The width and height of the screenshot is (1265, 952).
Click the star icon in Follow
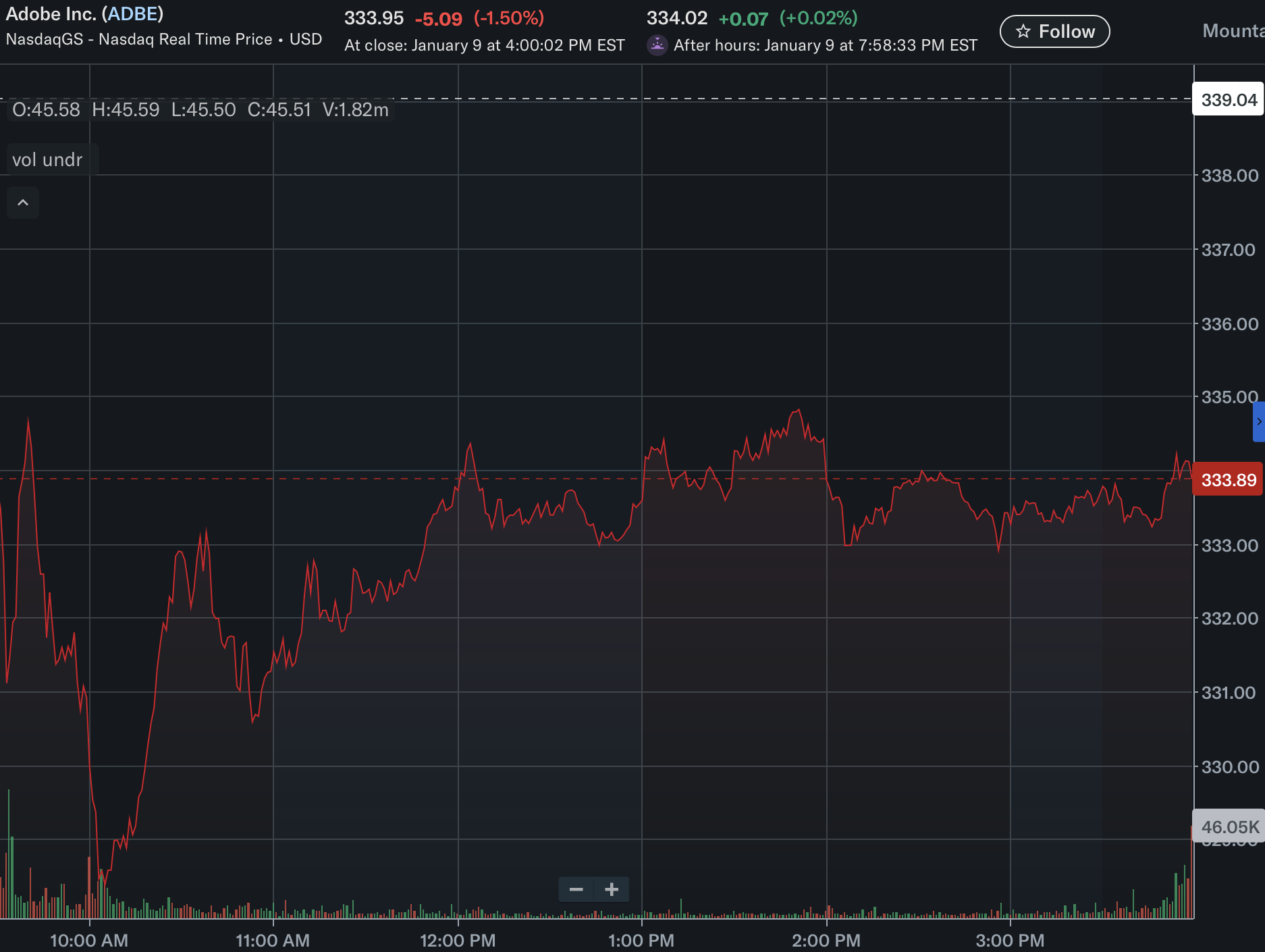(x=1023, y=32)
